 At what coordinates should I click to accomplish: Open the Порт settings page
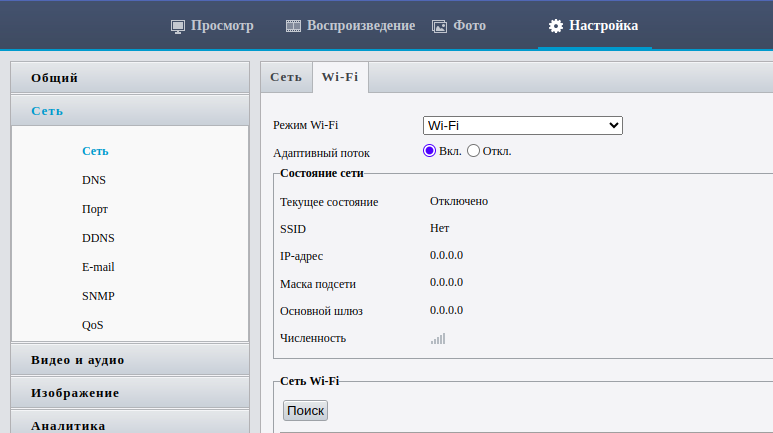95,209
